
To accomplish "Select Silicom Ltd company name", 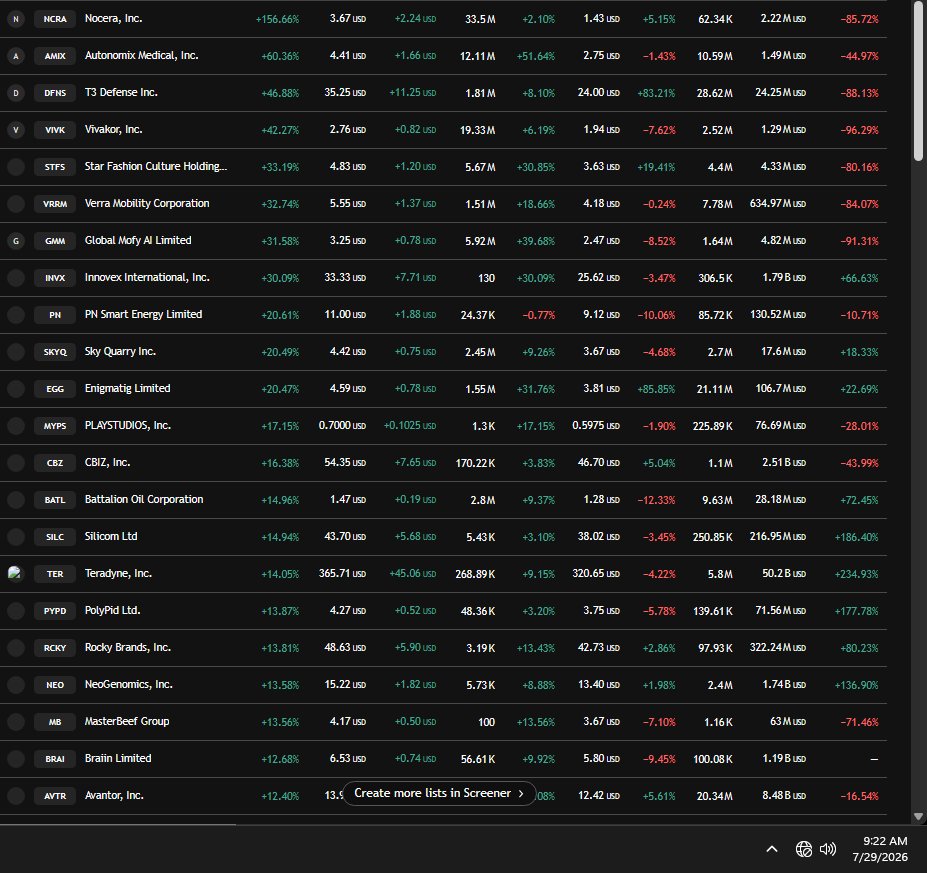I will (111, 536).
